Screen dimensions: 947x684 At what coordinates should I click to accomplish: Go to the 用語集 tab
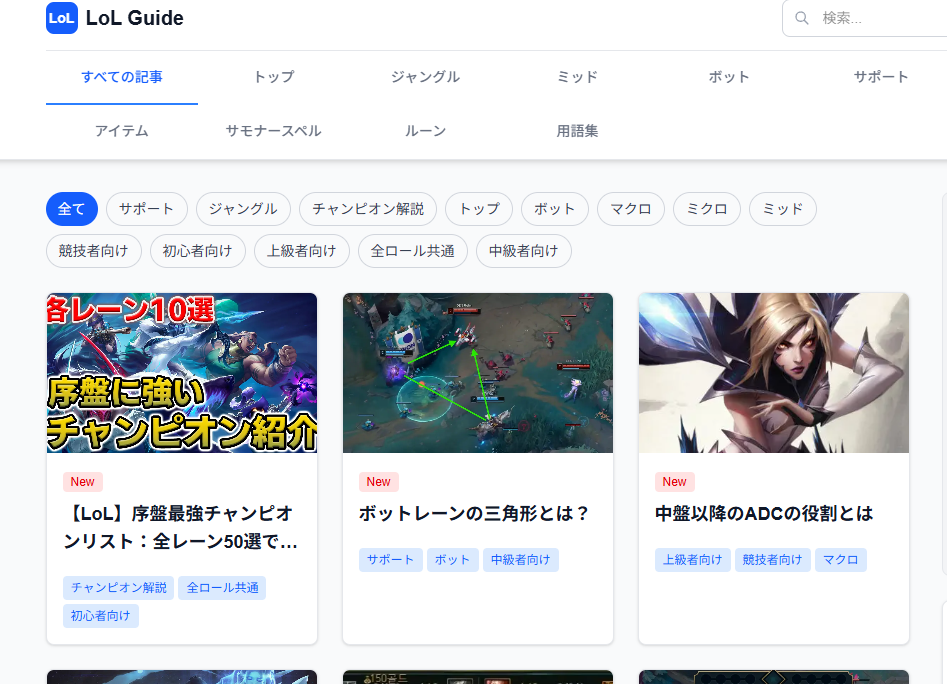577,131
